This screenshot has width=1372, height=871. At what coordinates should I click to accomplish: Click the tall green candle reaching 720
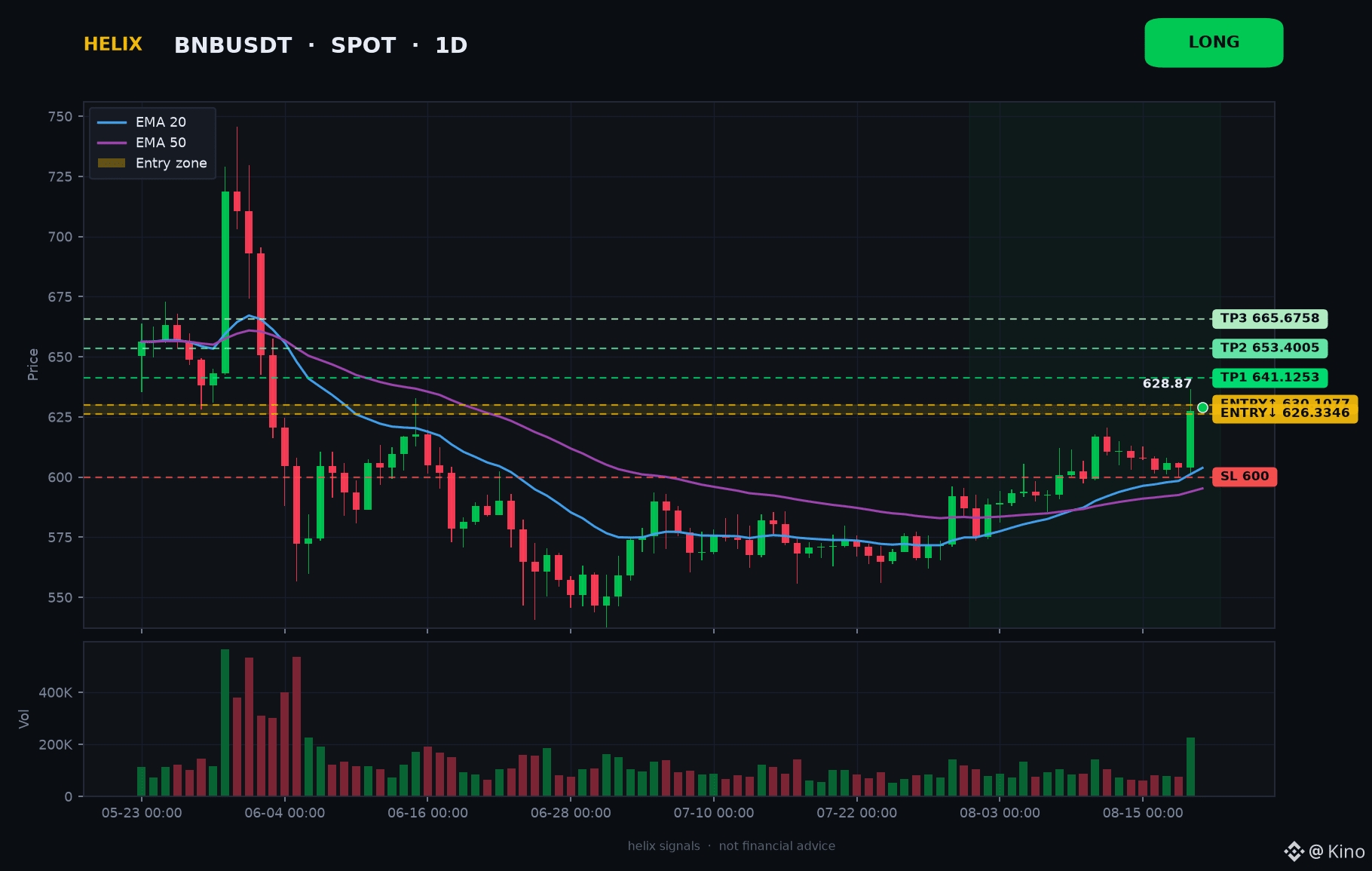point(225,282)
